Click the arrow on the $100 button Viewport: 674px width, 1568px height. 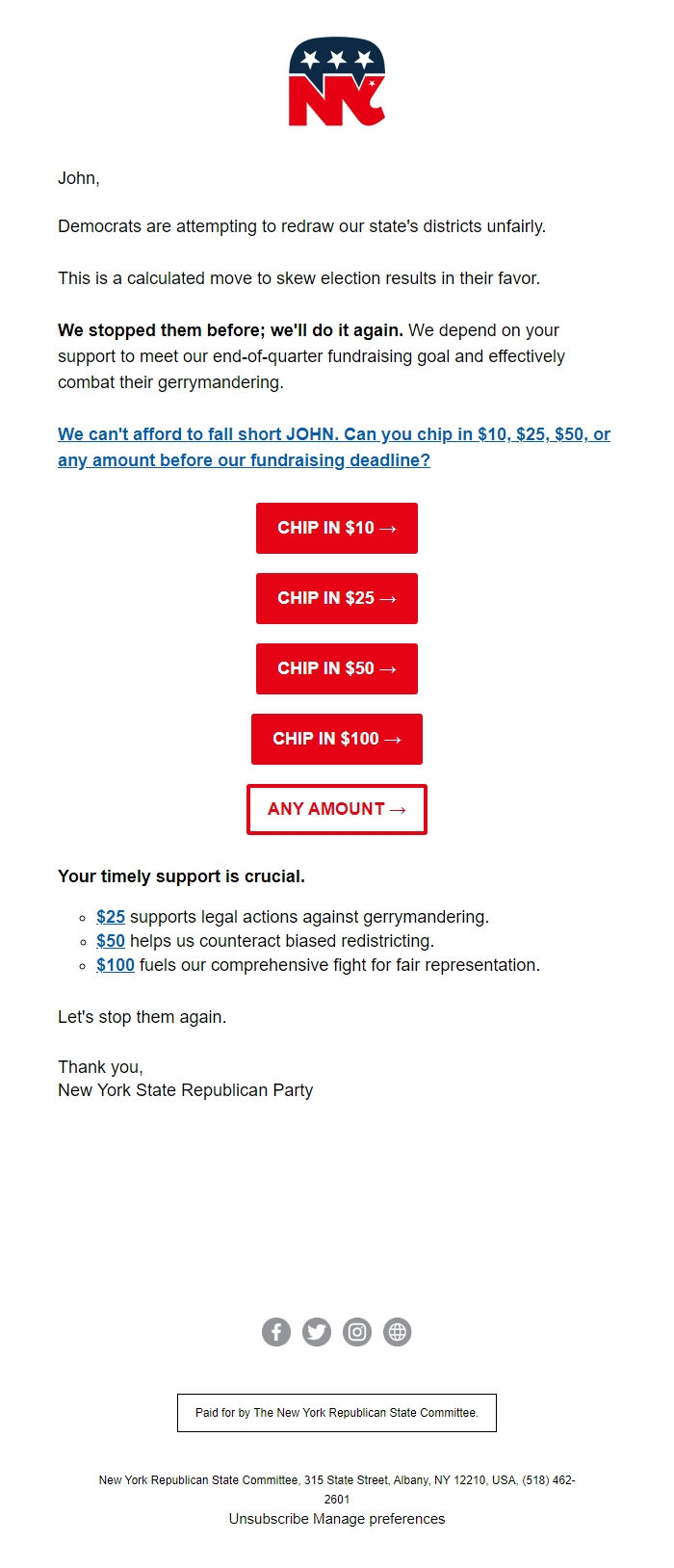392,738
